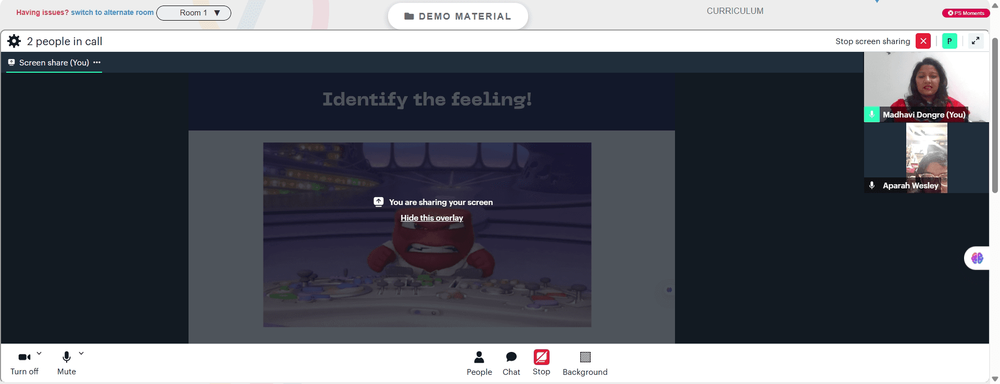Screen dimensions: 1000x384
Task: Click switch to alternate room link
Action: (112, 13)
